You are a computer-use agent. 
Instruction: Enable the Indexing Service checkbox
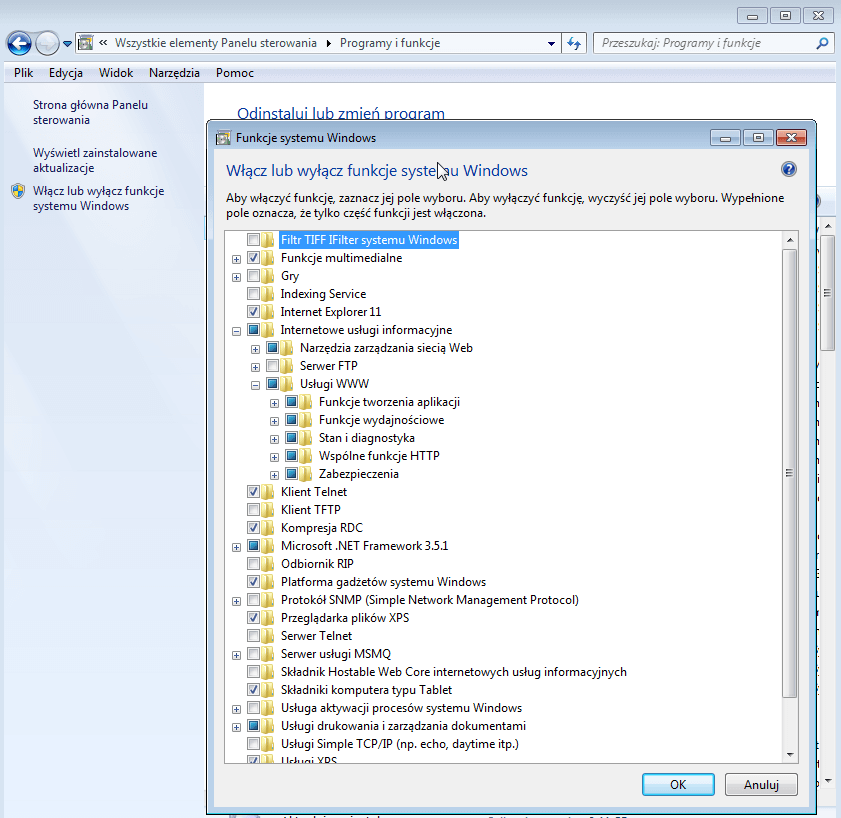click(x=253, y=294)
